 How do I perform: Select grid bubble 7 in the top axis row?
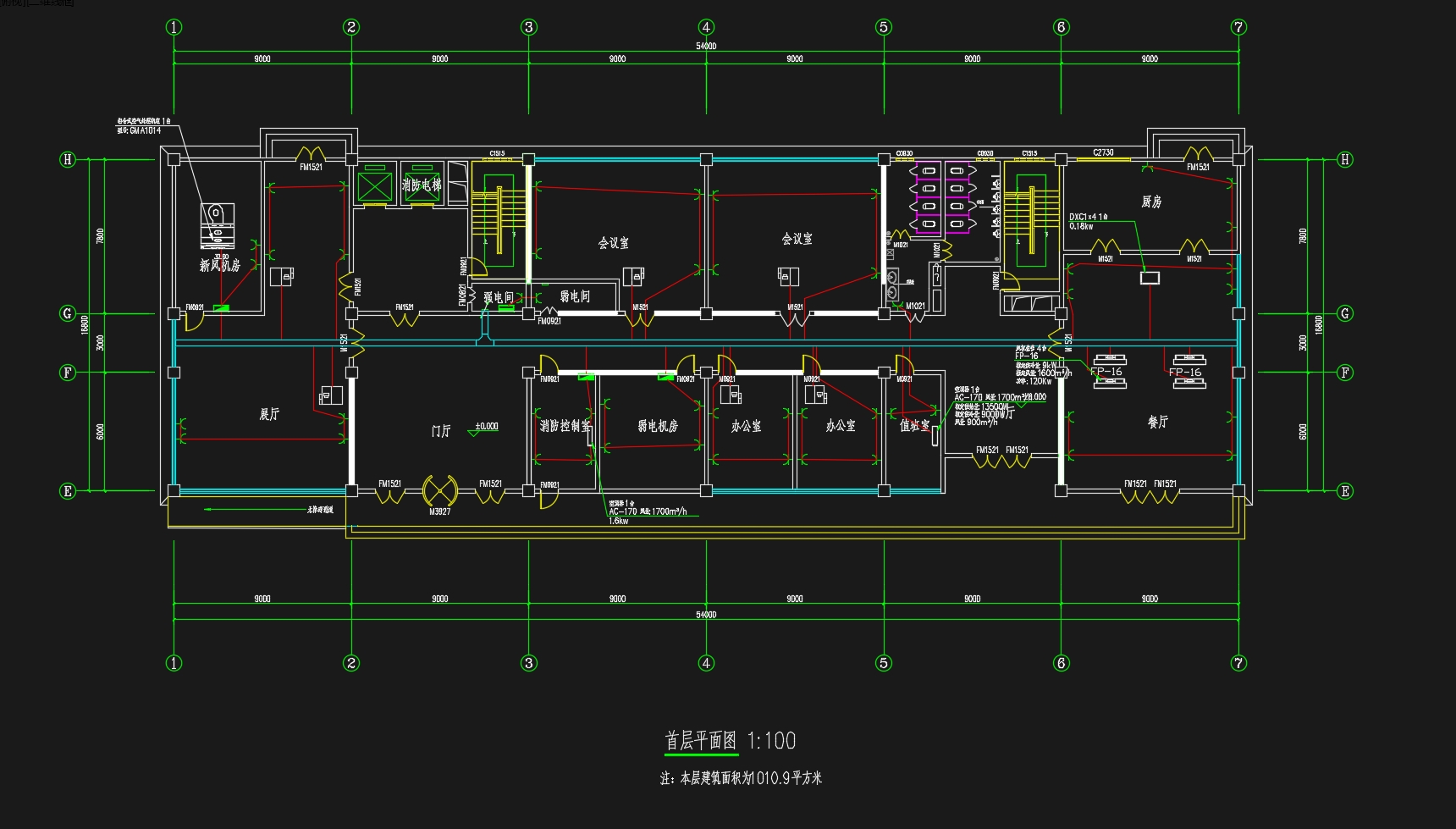pos(1238,27)
